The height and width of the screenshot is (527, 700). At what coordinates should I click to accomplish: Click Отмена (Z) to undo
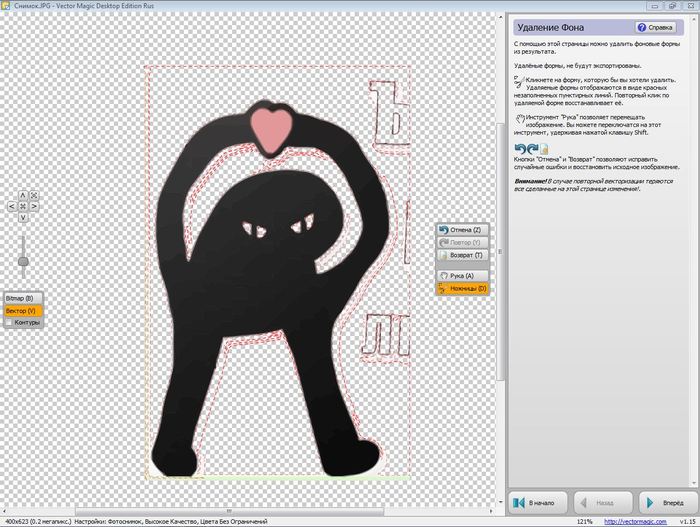(462, 229)
